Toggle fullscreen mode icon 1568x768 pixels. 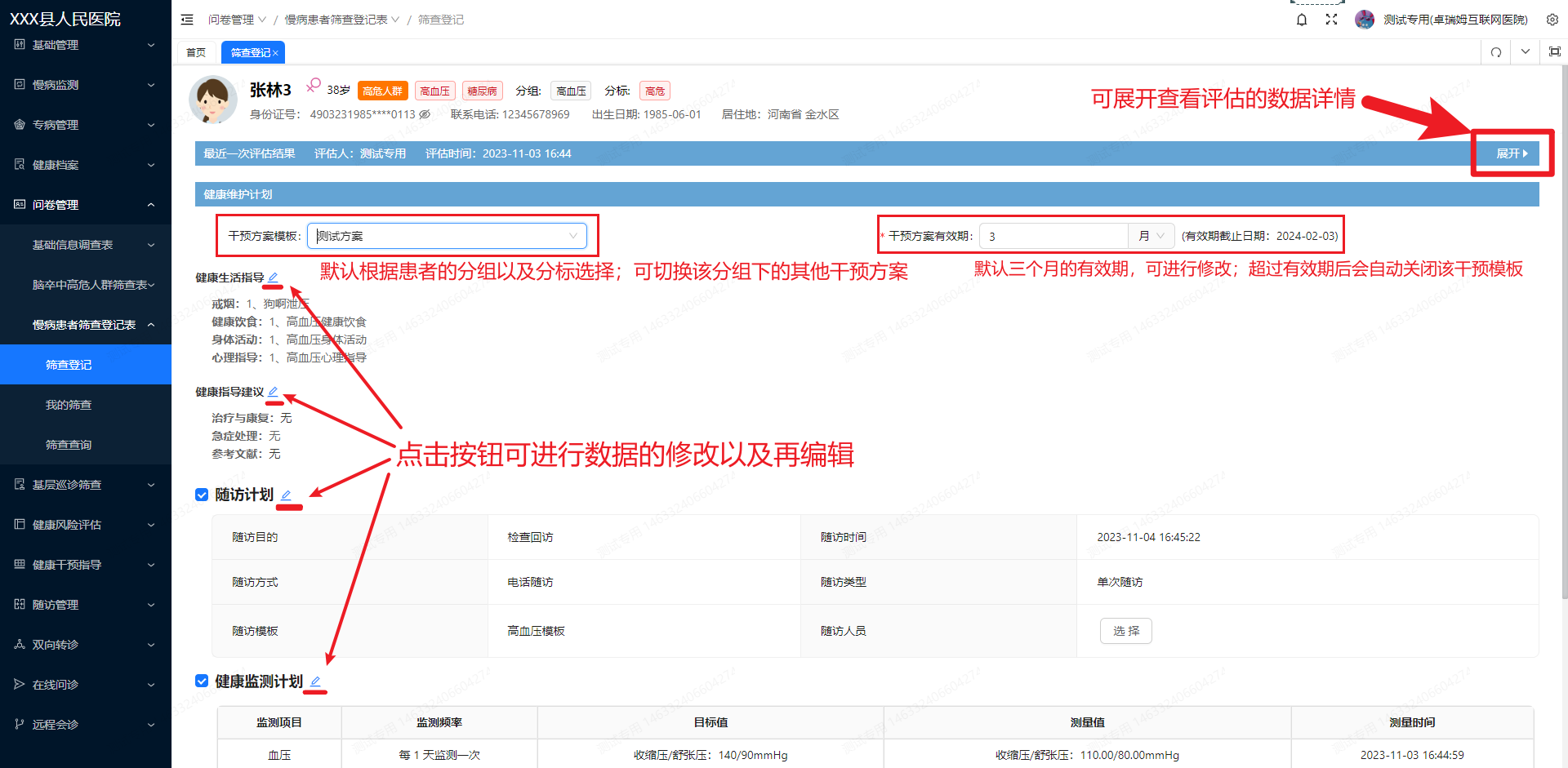coord(1331,20)
